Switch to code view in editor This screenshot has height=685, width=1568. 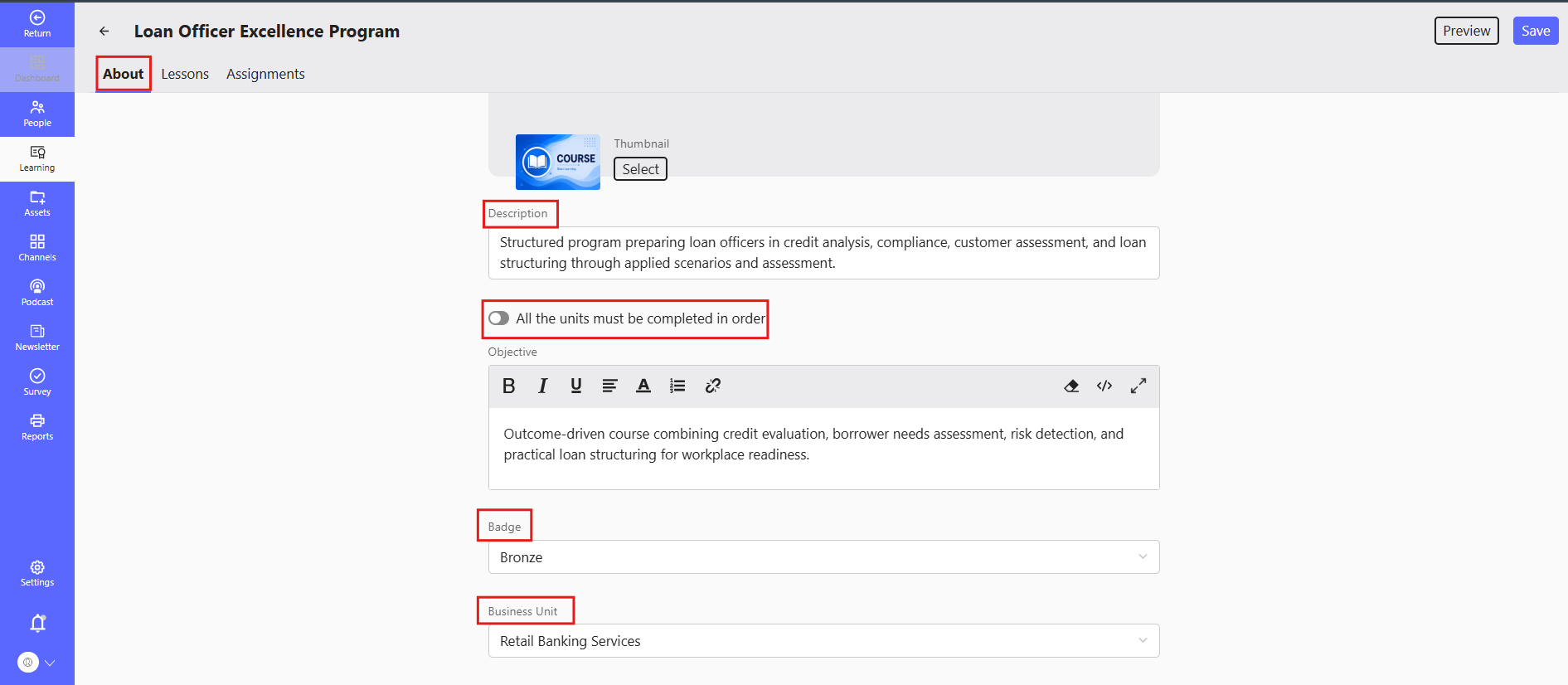tap(1104, 386)
